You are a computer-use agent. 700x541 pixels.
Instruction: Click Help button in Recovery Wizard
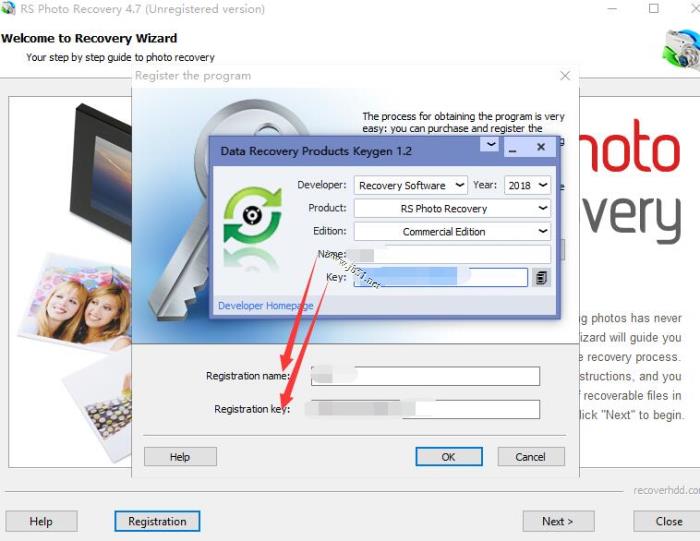42,521
